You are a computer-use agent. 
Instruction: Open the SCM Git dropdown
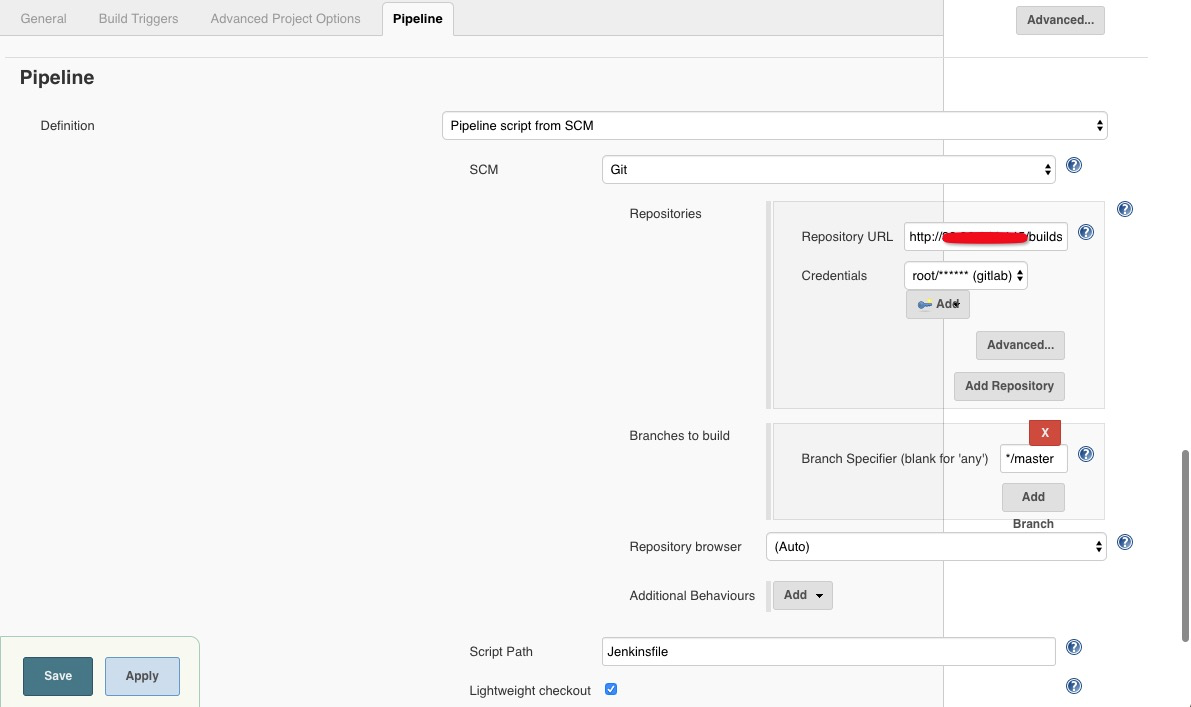(829, 170)
